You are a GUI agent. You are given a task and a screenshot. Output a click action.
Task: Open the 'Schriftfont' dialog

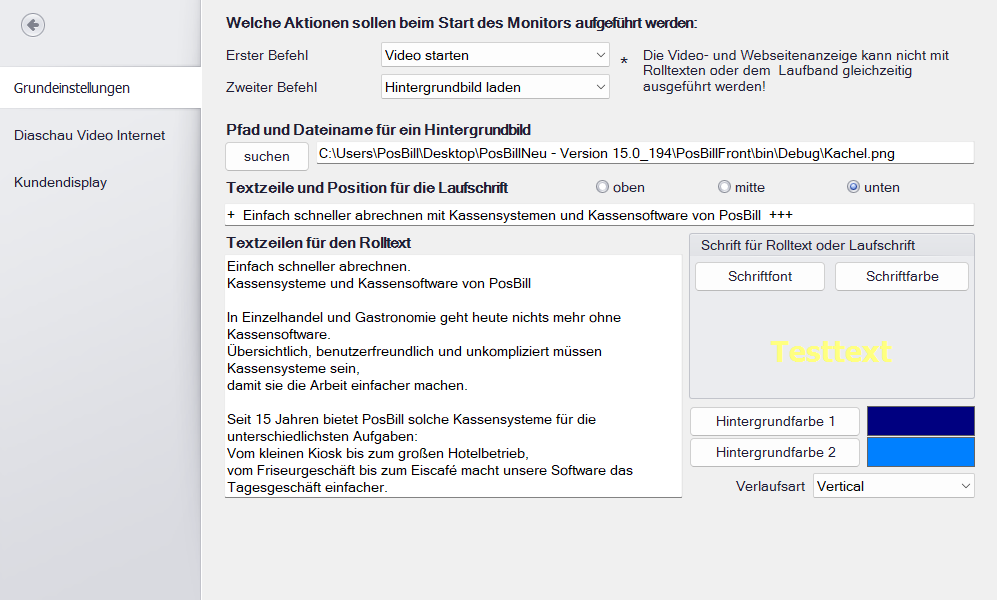[x=759, y=276]
